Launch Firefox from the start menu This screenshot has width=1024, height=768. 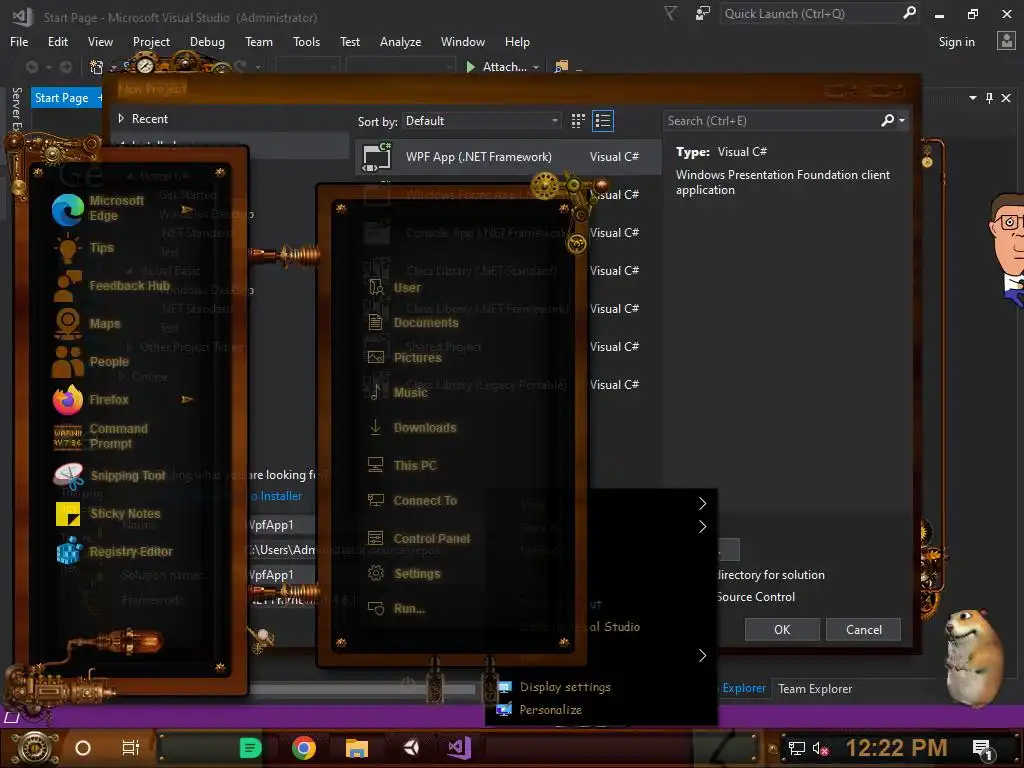[x=91, y=400]
